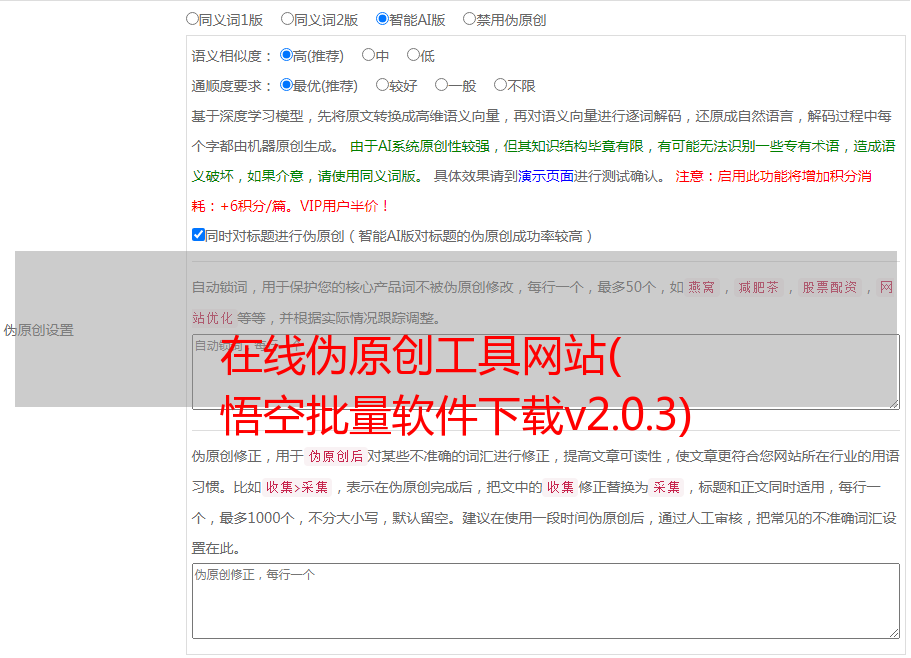Set 语义相似度 to 低
Image resolution: width=911 pixels, height=658 pixels.
(414, 56)
